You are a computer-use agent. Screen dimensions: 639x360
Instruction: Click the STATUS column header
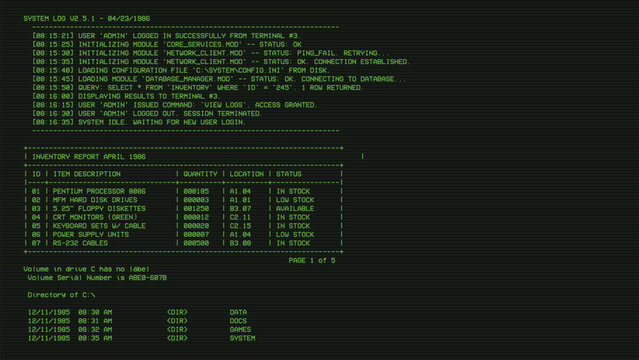(x=289, y=174)
